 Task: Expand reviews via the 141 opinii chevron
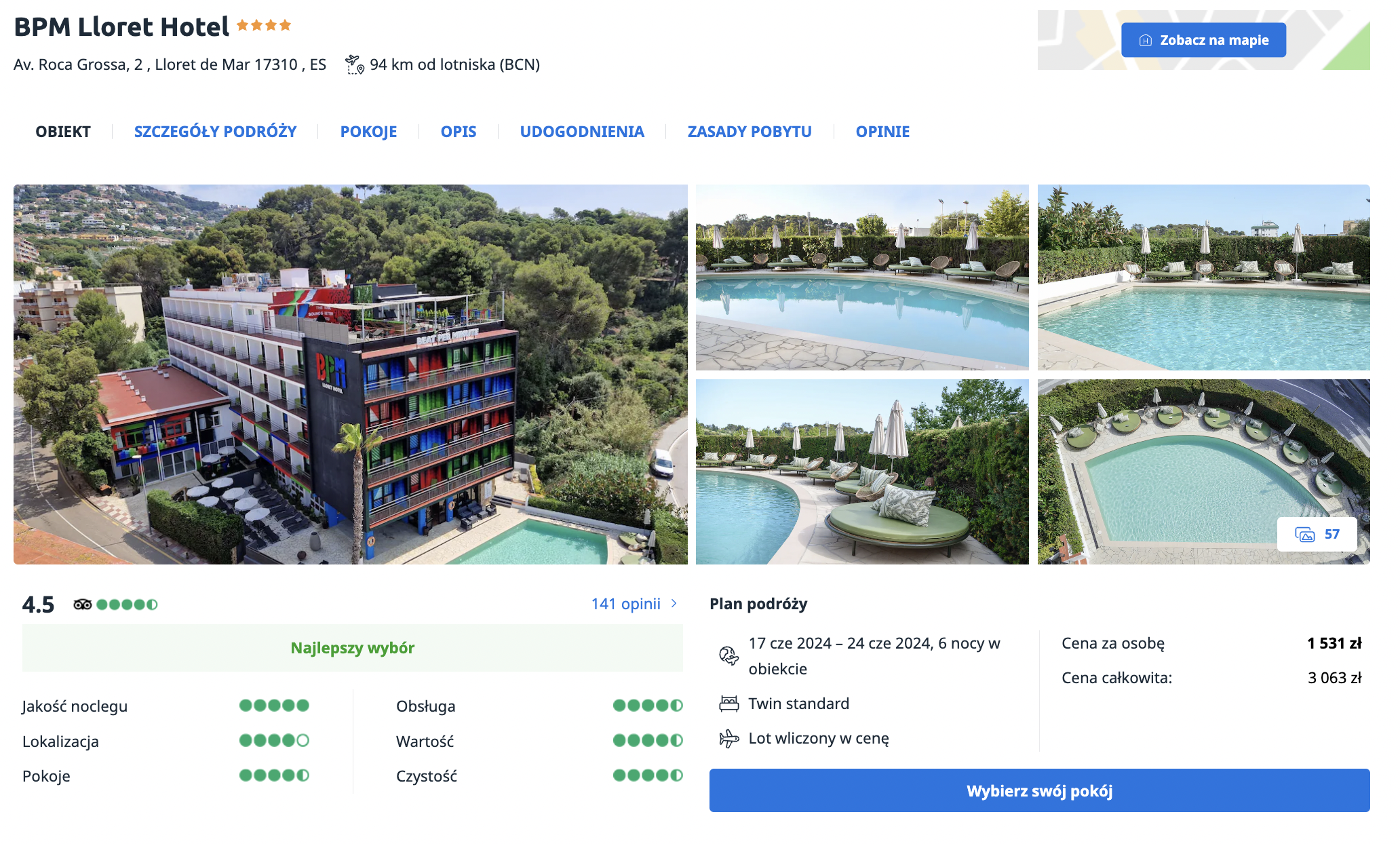674,604
